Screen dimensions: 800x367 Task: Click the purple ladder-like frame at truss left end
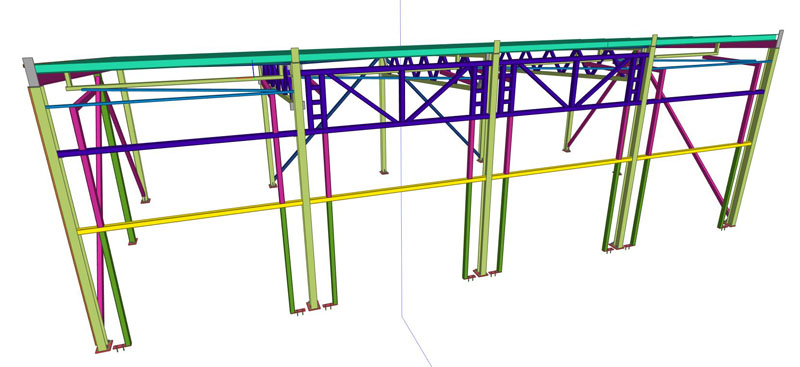[315, 102]
